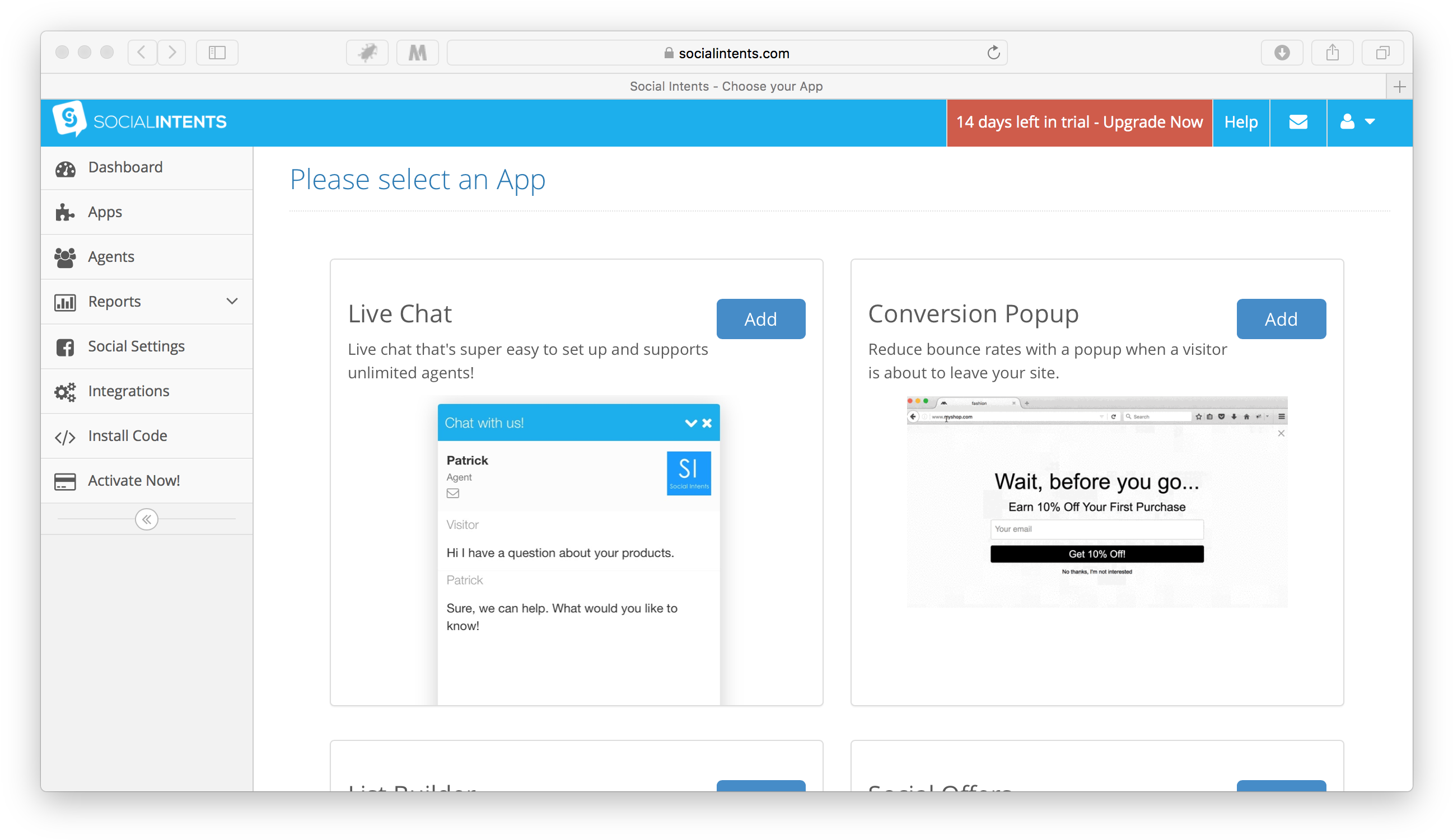The image size is (1453, 840).
Task: Open the Install Code page
Action: point(147,436)
